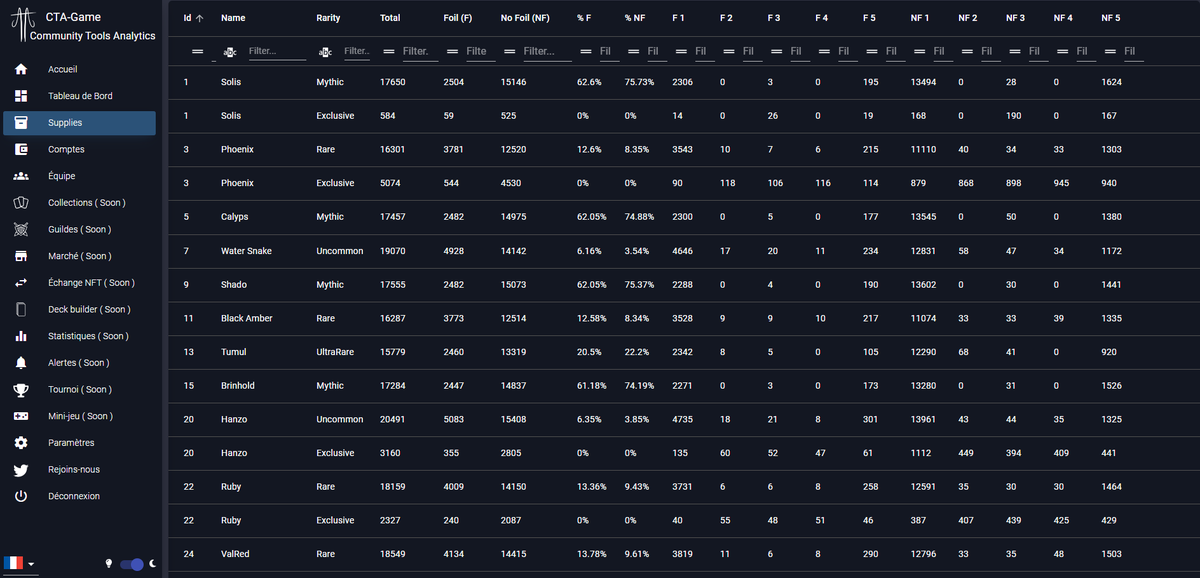The height and width of the screenshot is (578, 1200).
Task: Focus the F 1 column filter input
Action: coord(704,51)
